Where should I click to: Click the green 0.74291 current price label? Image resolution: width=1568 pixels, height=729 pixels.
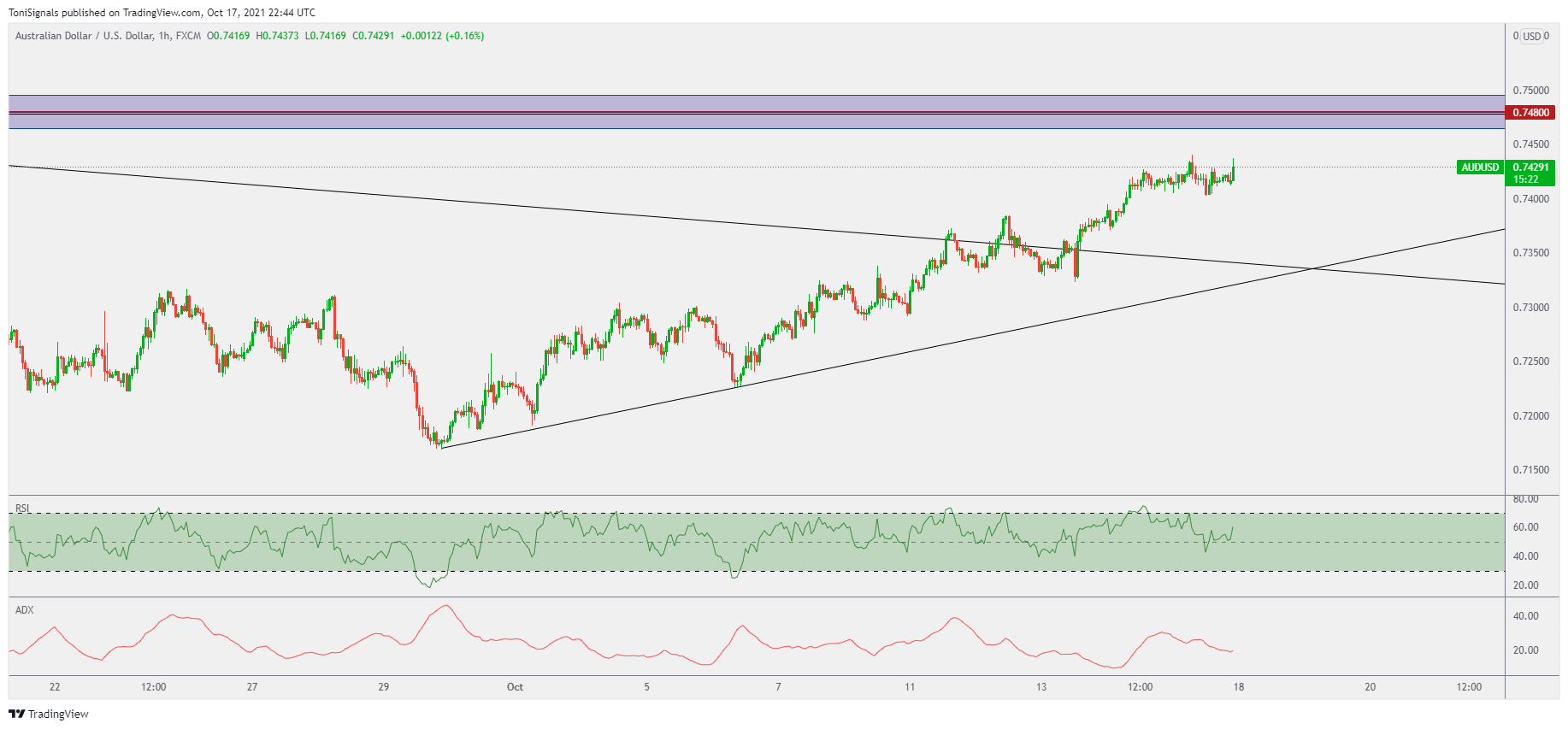1530,168
